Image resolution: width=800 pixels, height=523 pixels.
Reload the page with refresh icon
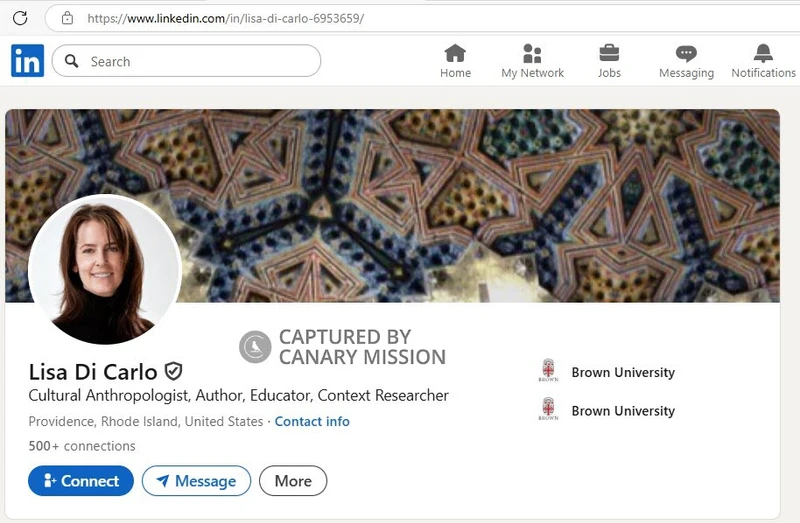[20, 18]
